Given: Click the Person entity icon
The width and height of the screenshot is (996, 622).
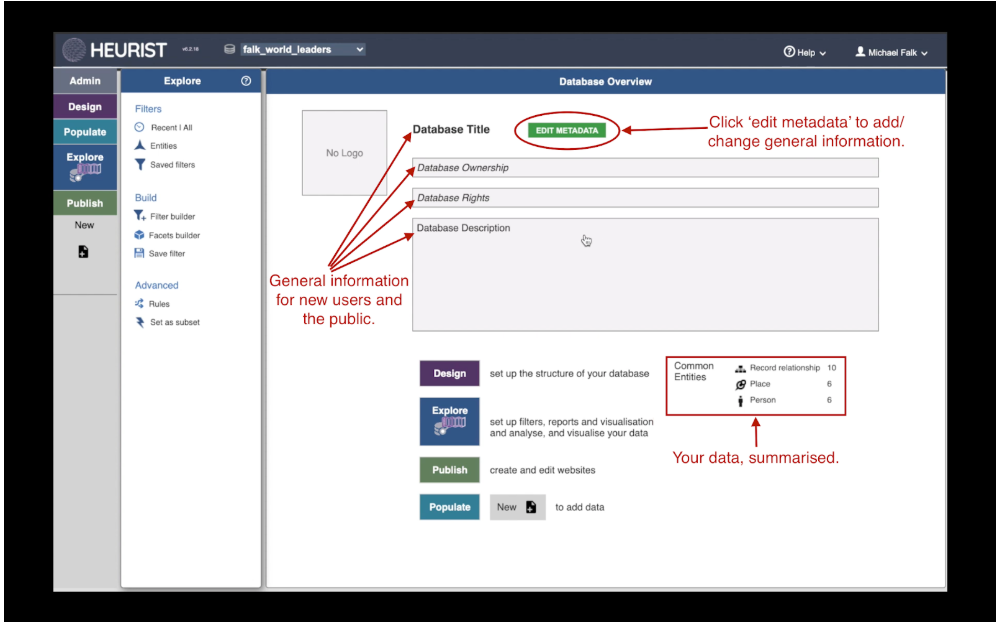Looking at the screenshot, I should pyautogui.click(x=740, y=400).
